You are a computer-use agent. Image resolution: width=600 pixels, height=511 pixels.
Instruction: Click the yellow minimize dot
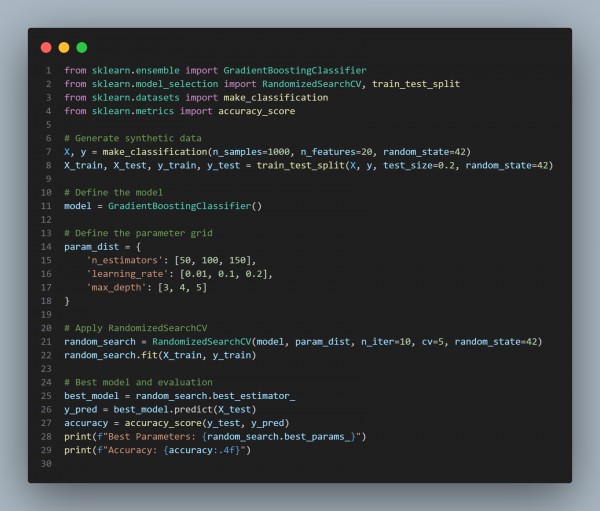[64, 47]
